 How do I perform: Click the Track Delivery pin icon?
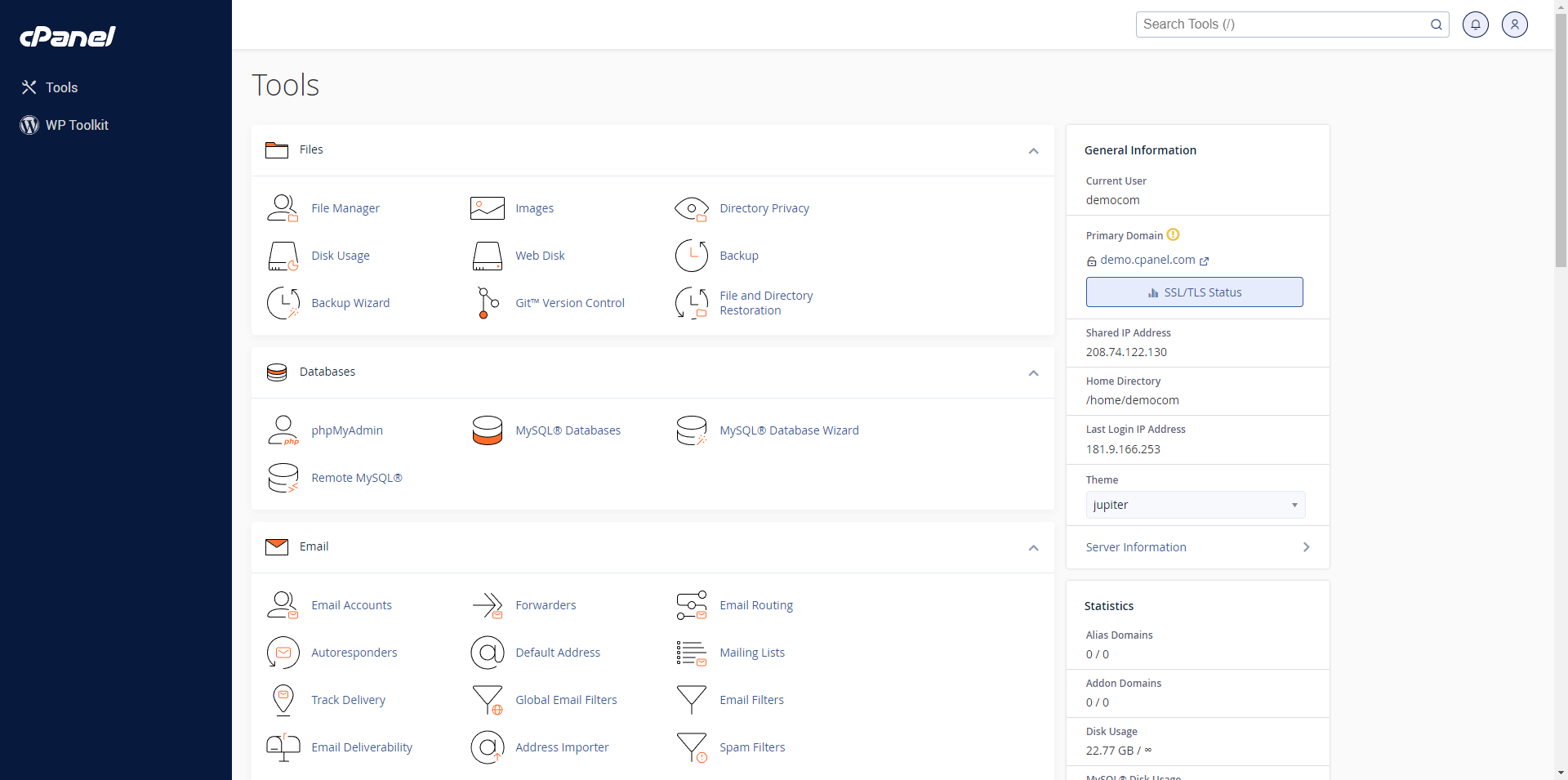tap(283, 700)
